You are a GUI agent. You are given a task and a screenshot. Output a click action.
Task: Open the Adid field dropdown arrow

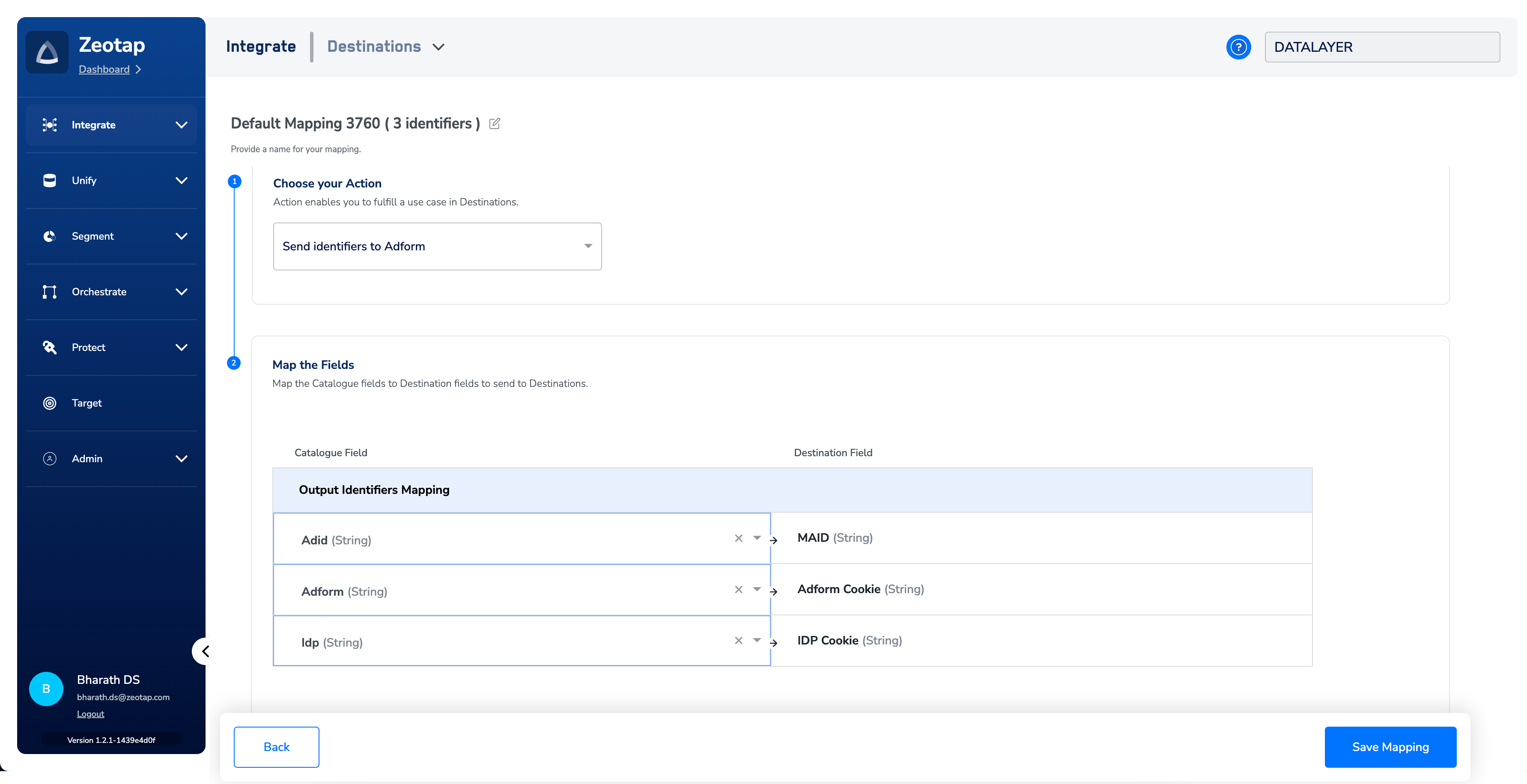757,538
